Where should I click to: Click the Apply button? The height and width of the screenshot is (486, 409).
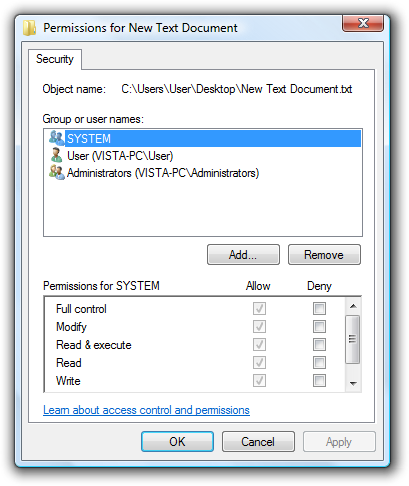[339, 442]
